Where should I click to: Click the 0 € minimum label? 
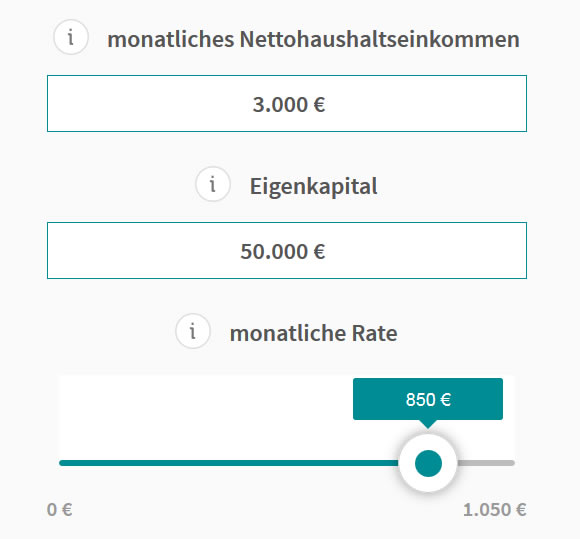[60, 509]
